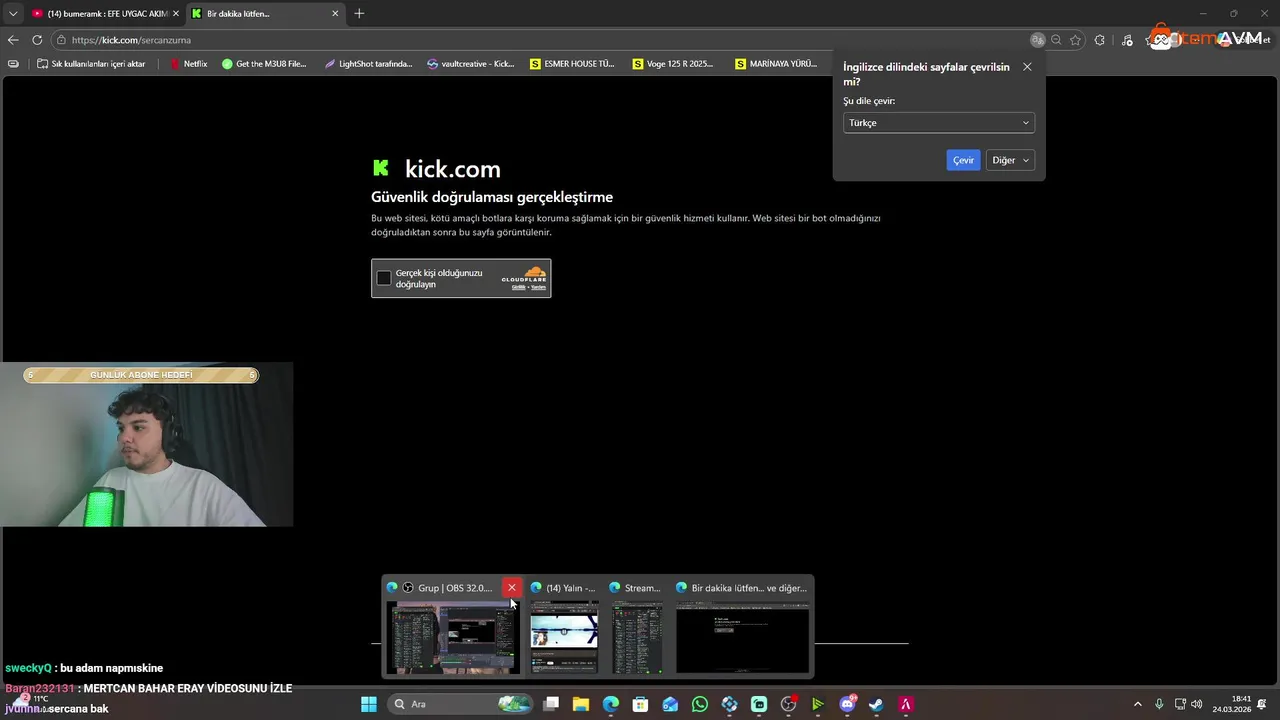Viewport: 1280px width, 720px height.
Task: Expand the 'Diğer' options dropdown
Action: pyautogui.click(x=1010, y=160)
